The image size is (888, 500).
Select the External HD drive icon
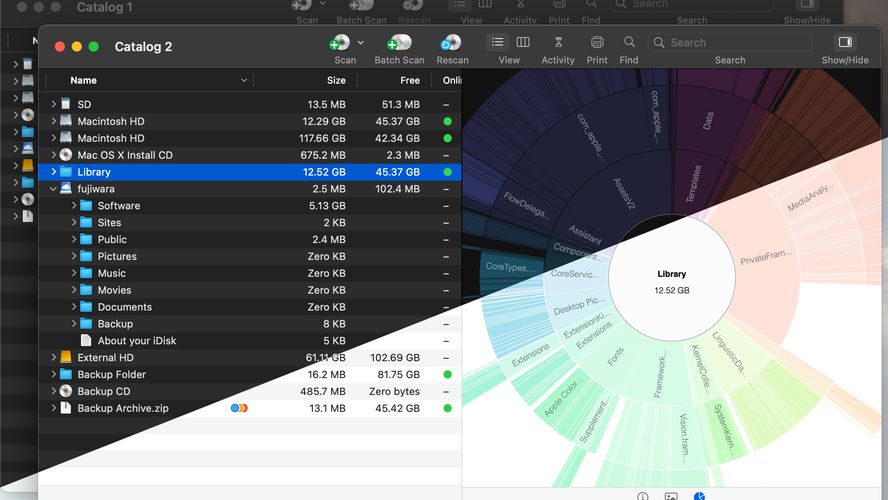coord(66,357)
